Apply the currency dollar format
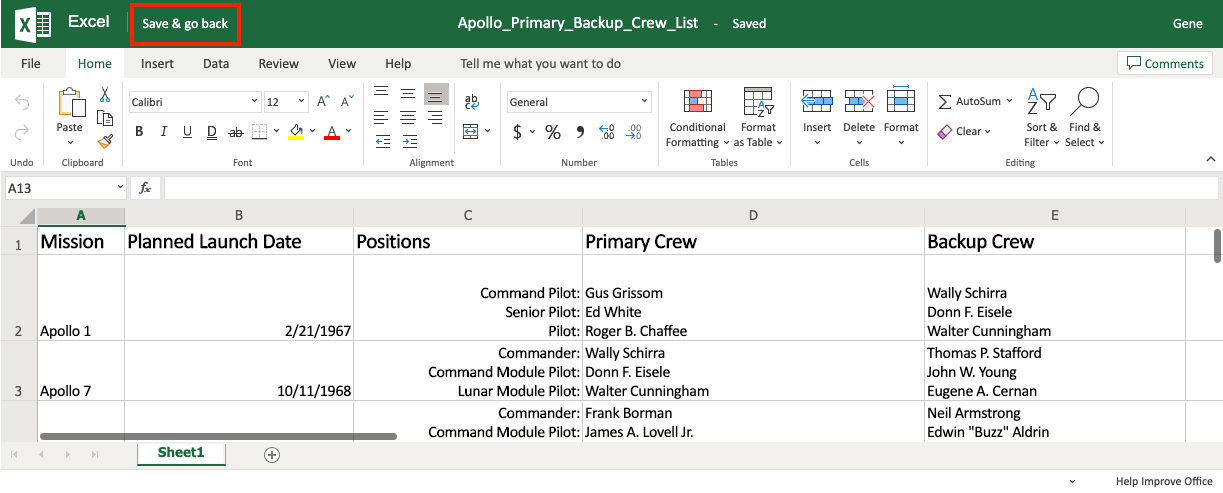This screenshot has height=493, width=1223. click(517, 132)
